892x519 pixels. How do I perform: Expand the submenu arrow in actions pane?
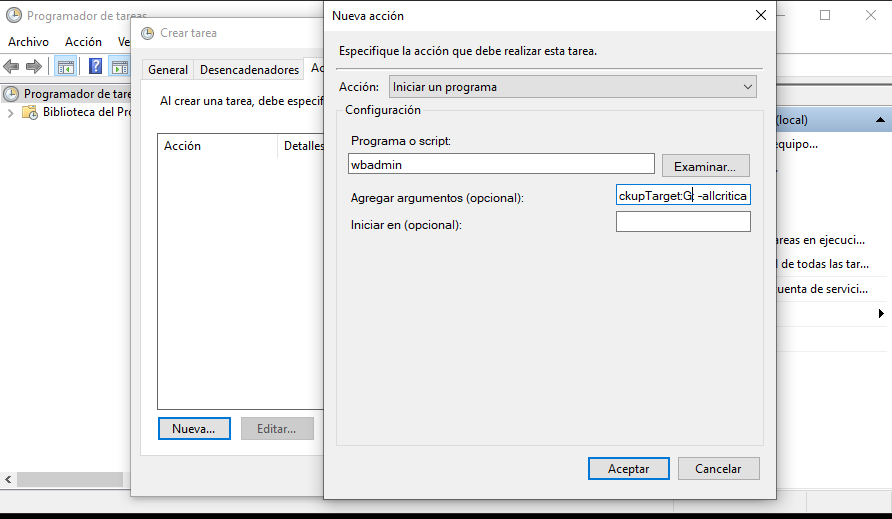click(x=880, y=314)
